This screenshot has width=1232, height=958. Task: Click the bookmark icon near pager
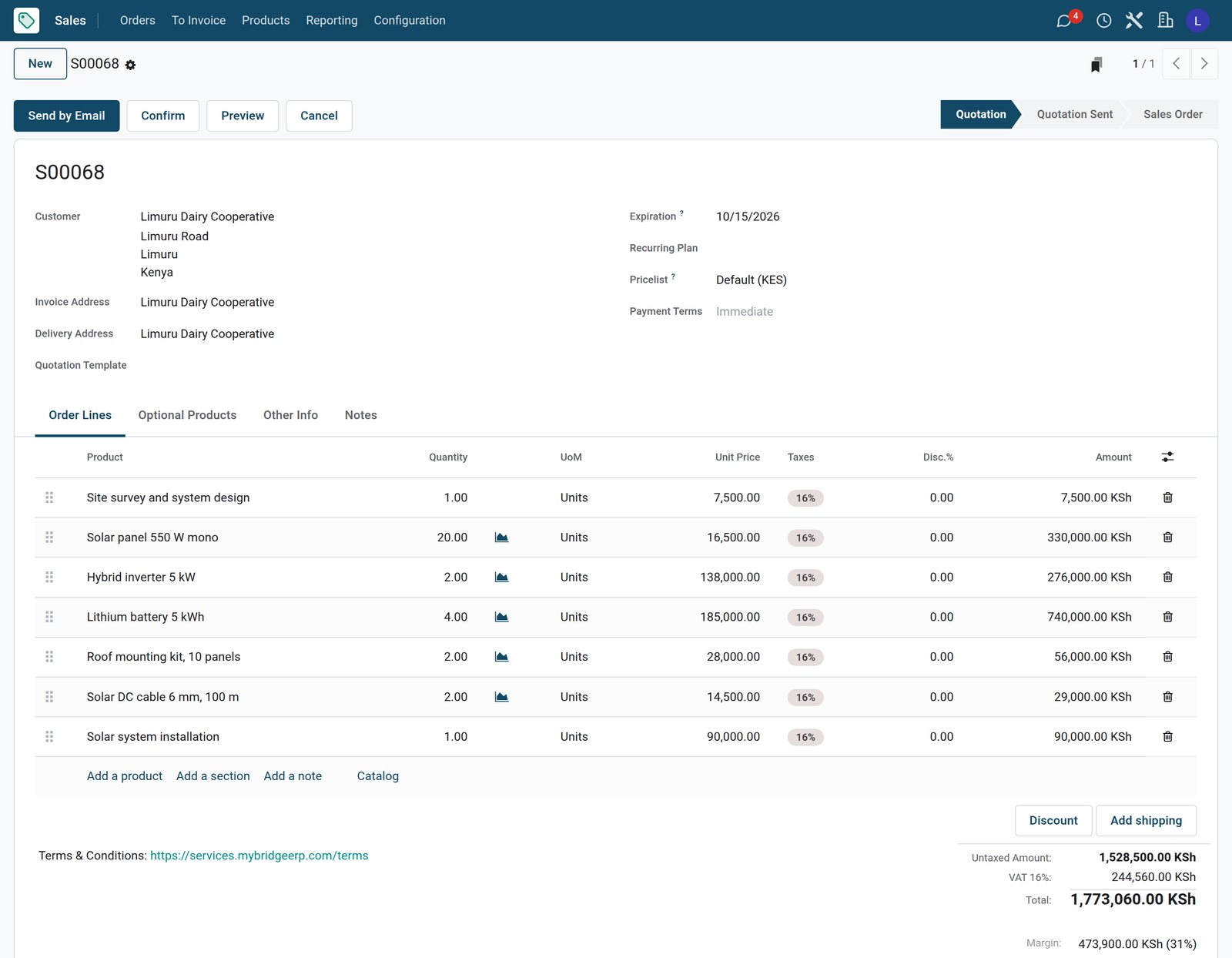pos(1096,65)
